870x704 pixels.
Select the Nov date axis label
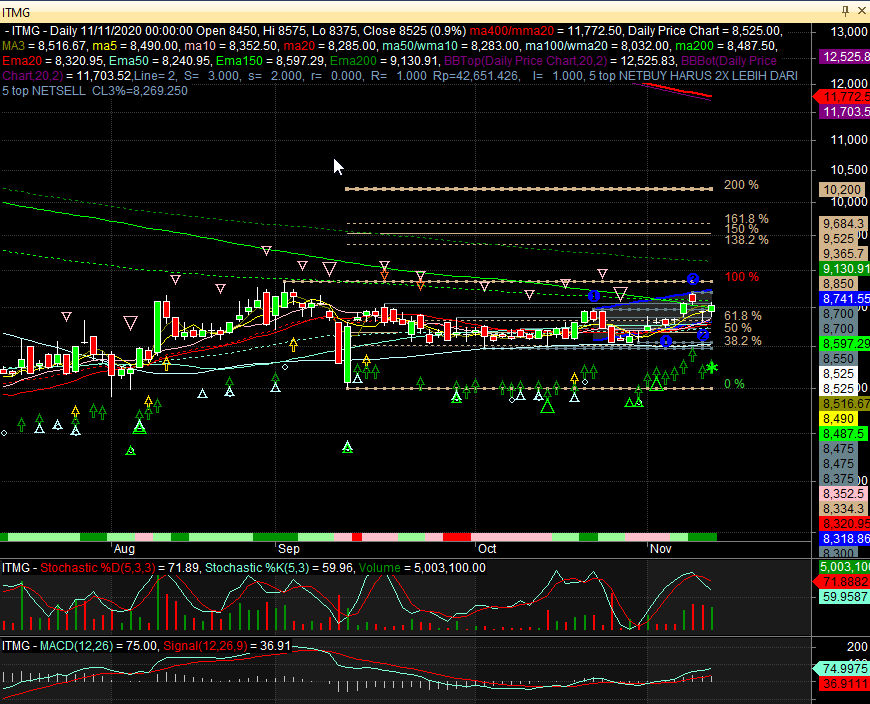point(660,549)
